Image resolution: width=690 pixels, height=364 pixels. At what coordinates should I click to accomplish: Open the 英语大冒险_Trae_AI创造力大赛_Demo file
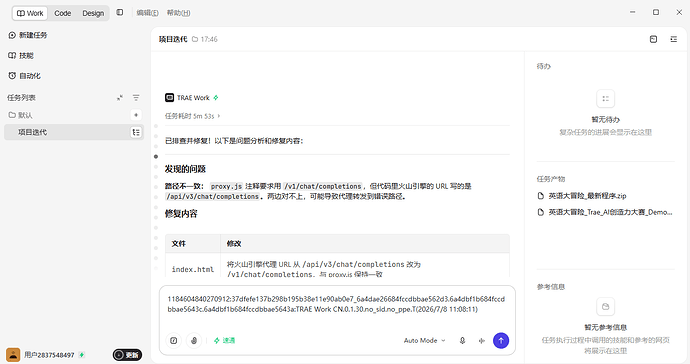[605, 212]
